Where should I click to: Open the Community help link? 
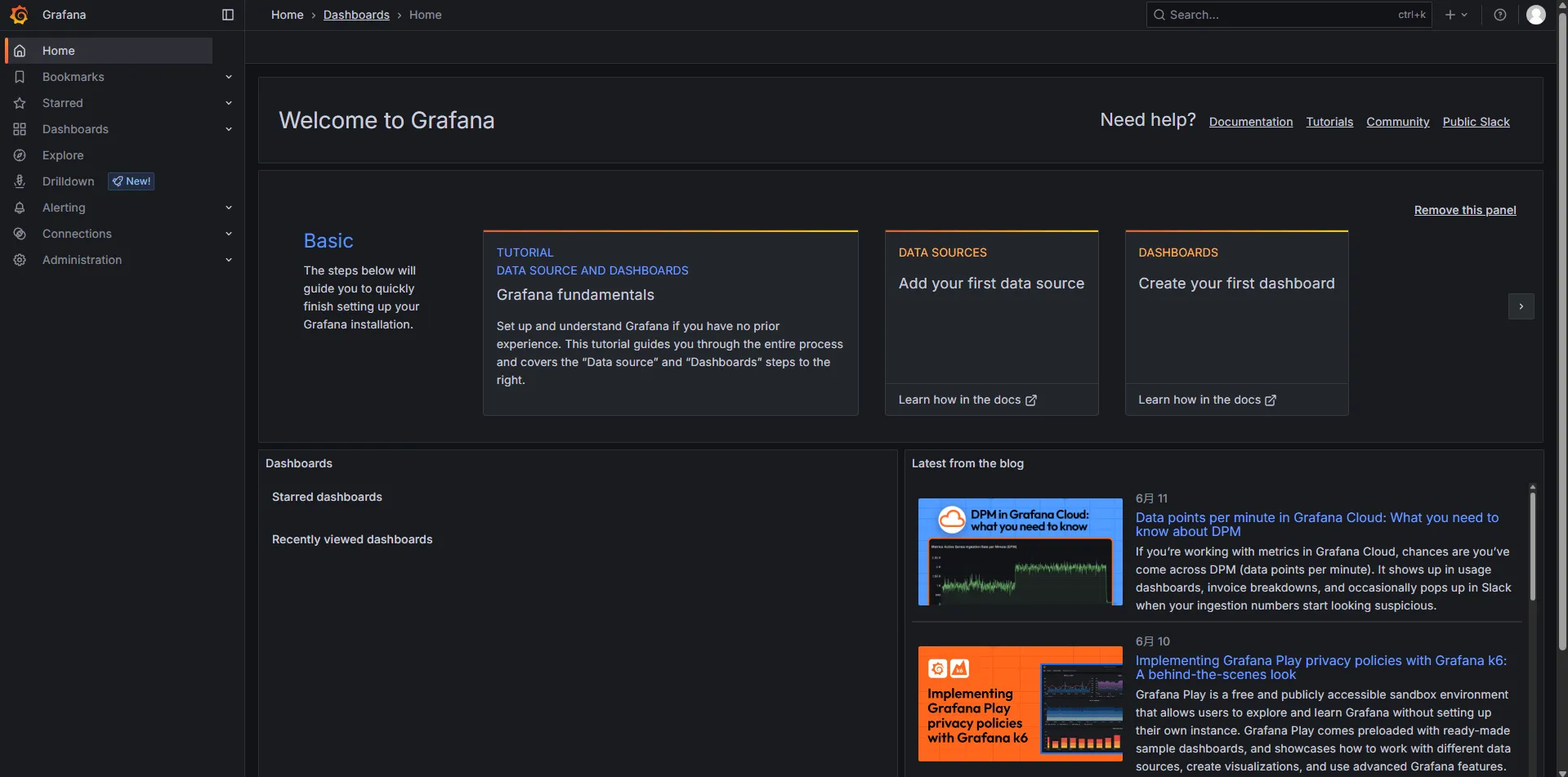point(1398,122)
